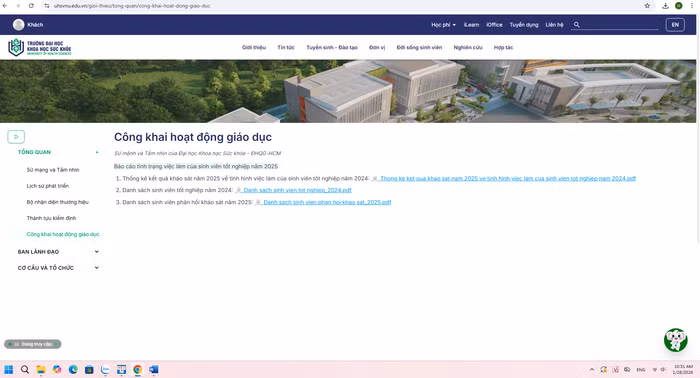Select Sứ mạng và Tầm nhìn in sidebar

53,170
